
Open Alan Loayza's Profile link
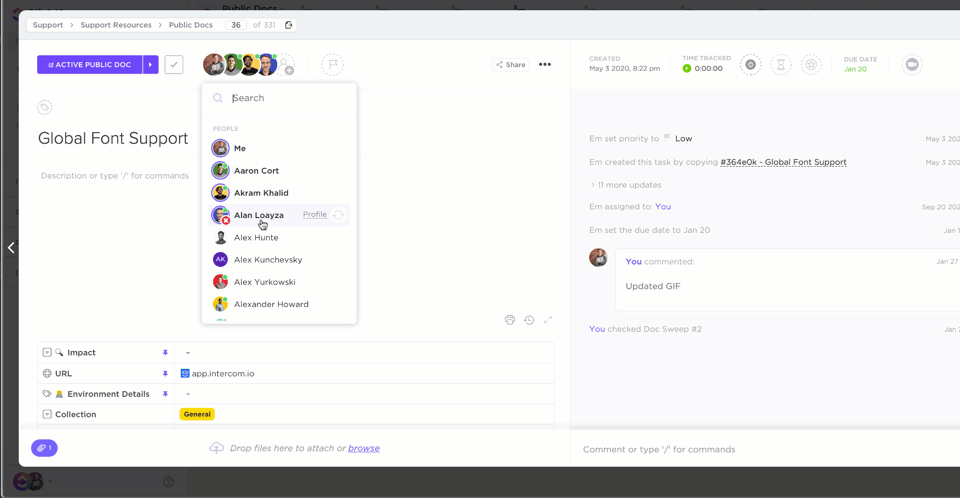pyautogui.click(x=315, y=214)
